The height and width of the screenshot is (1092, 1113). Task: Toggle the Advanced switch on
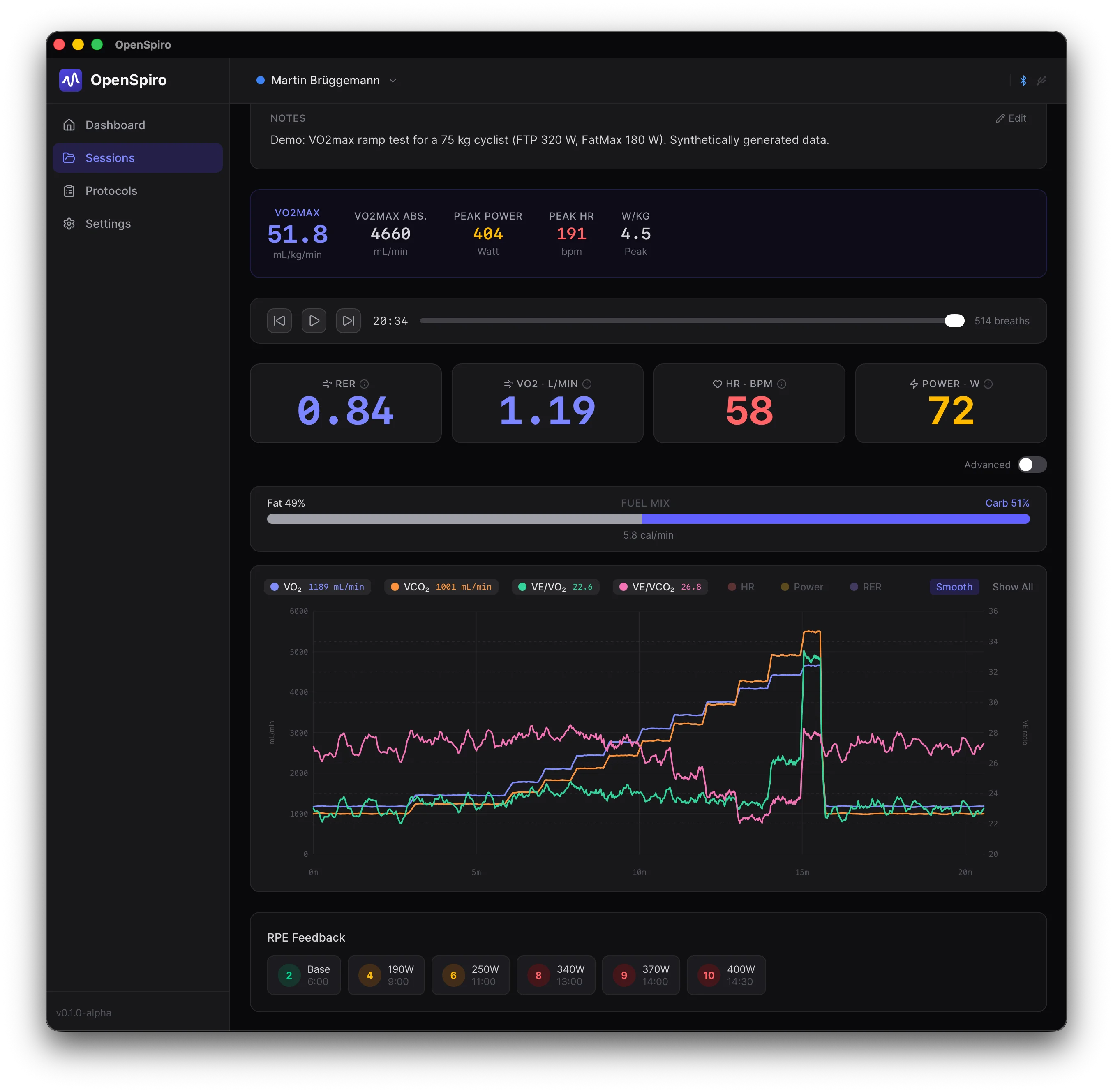pyautogui.click(x=1032, y=465)
